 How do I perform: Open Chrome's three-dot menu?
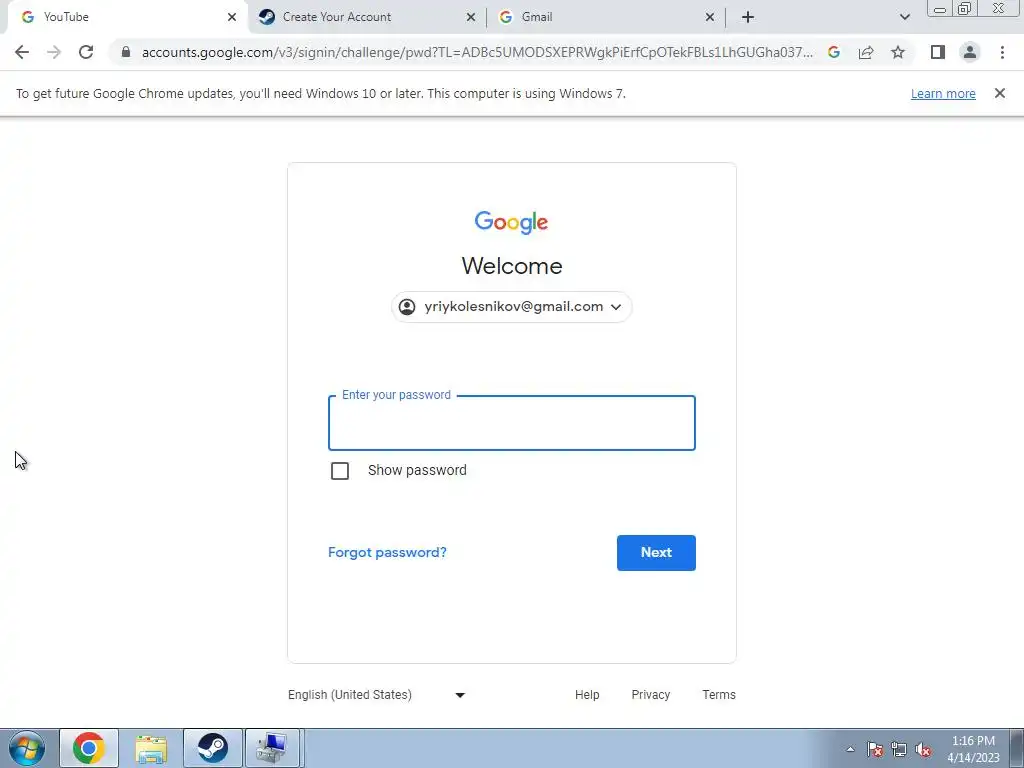1002,52
